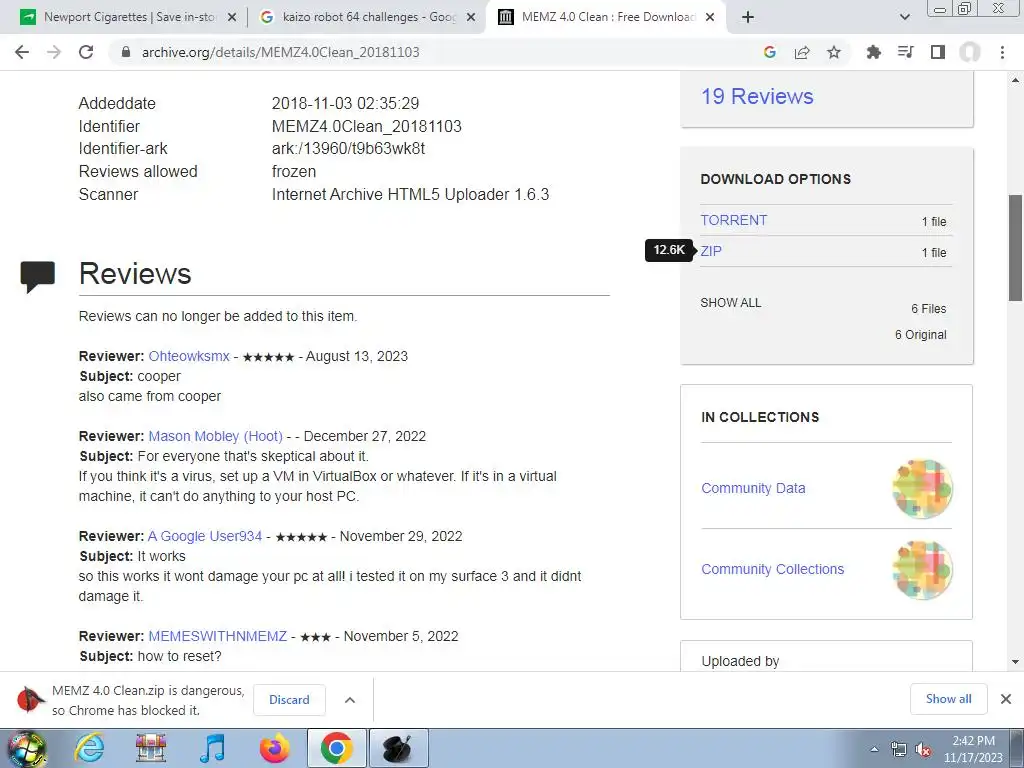Click the Community Collections thumbnail
The image size is (1024, 768).
pyautogui.click(x=922, y=570)
